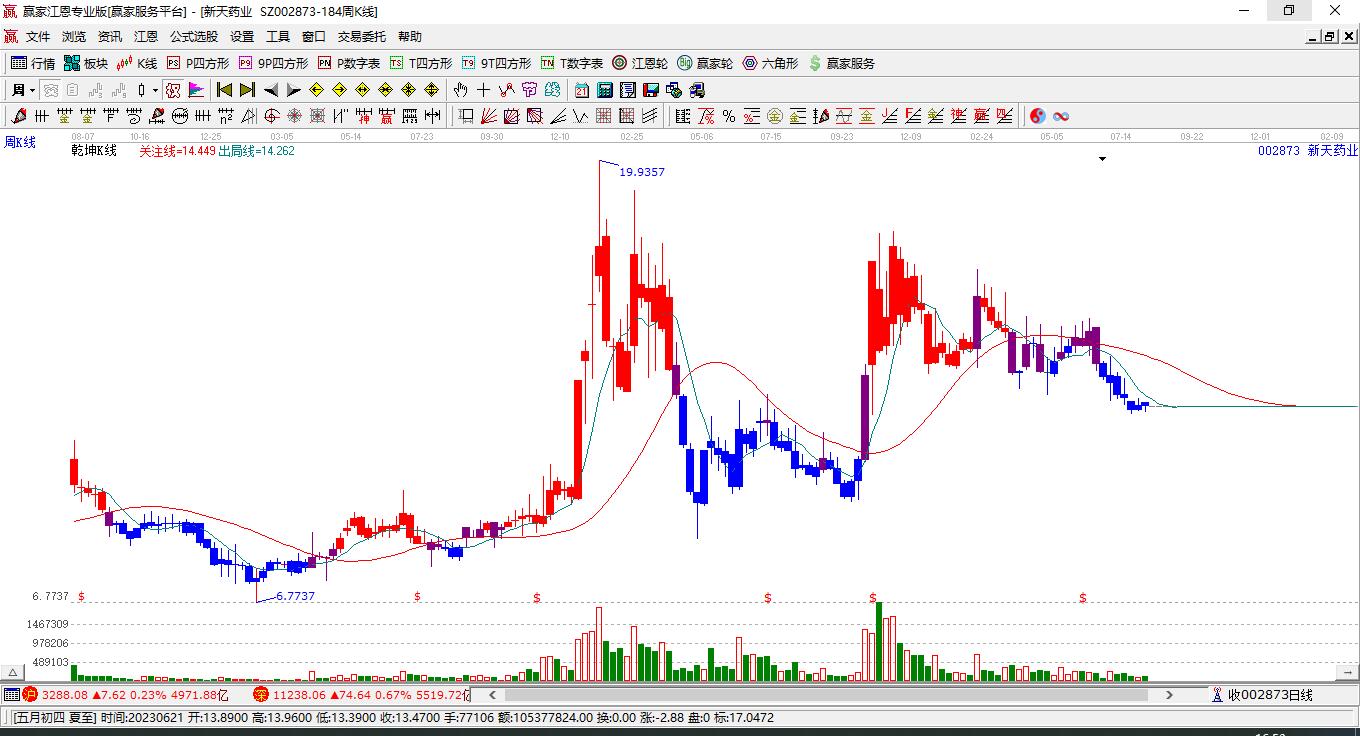Viewport: 1360px width, 736px height.
Task: Open the 江恩 menu
Action: (146, 37)
